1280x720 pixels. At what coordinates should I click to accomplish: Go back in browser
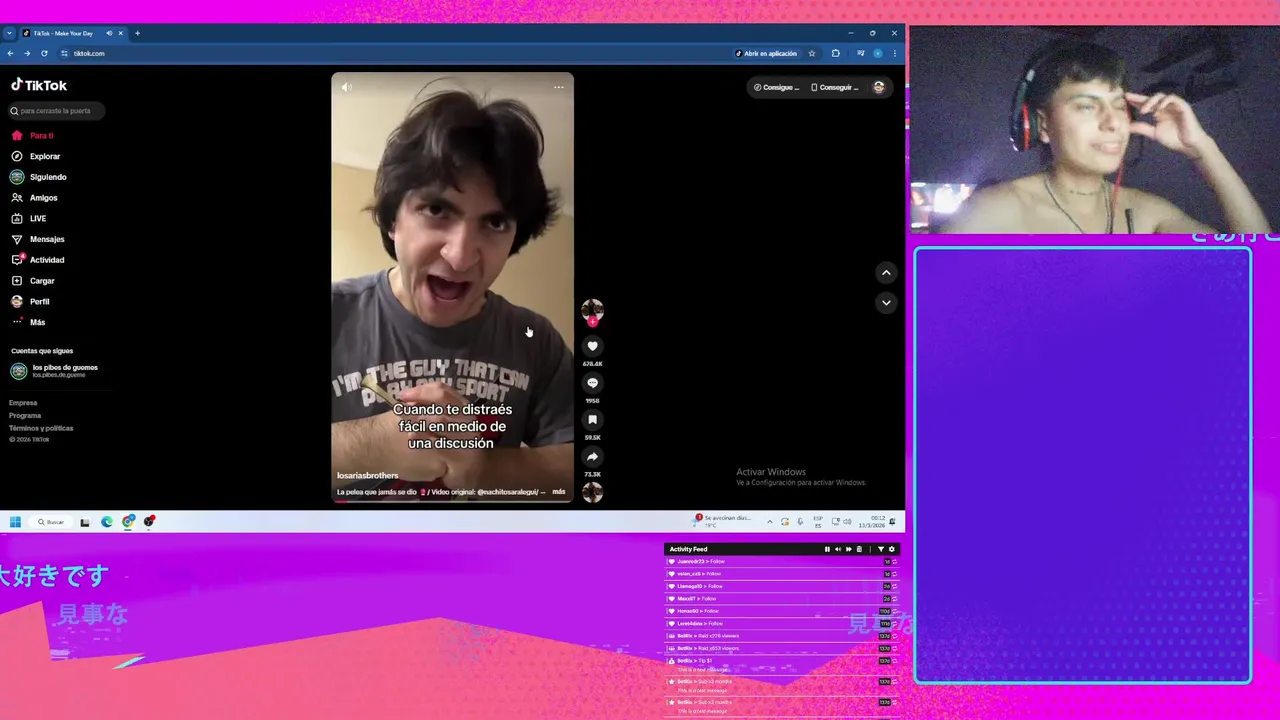click(x=10, y=54)
